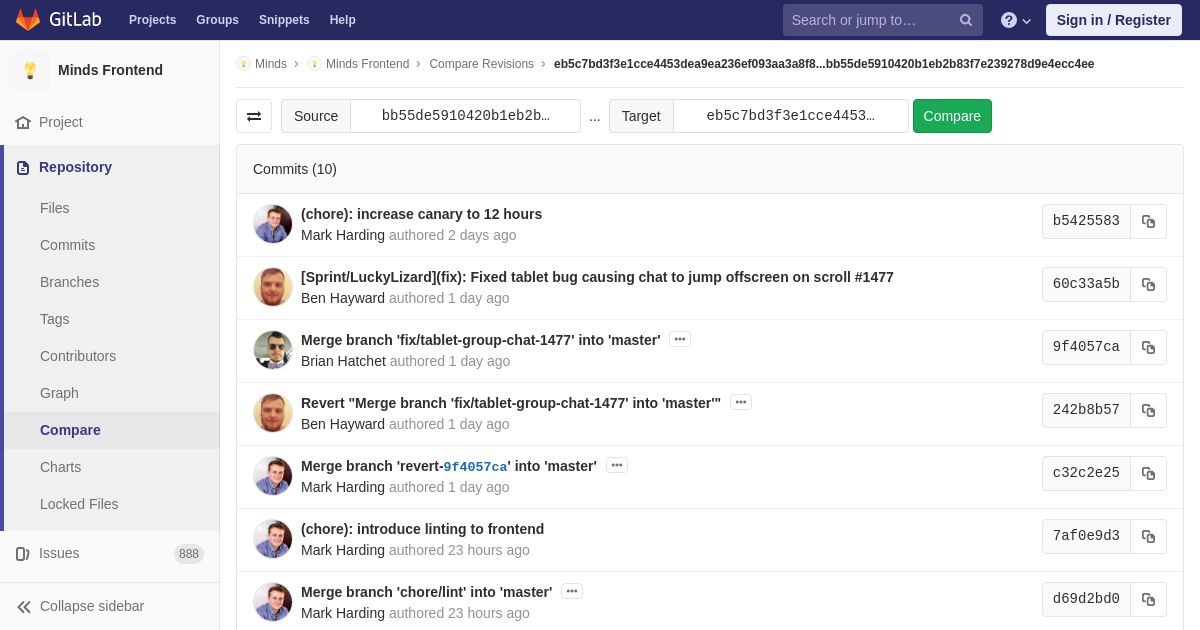
Task: Copy commit SHA c32c2e25
Action: pyautogui.click(x=1149, y=474)
